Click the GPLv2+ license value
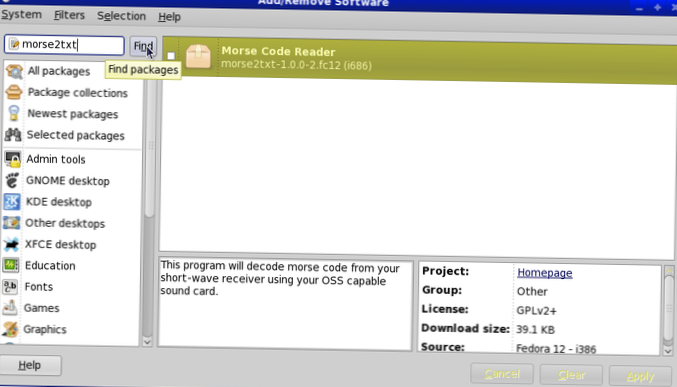 (x=536, y=311)
